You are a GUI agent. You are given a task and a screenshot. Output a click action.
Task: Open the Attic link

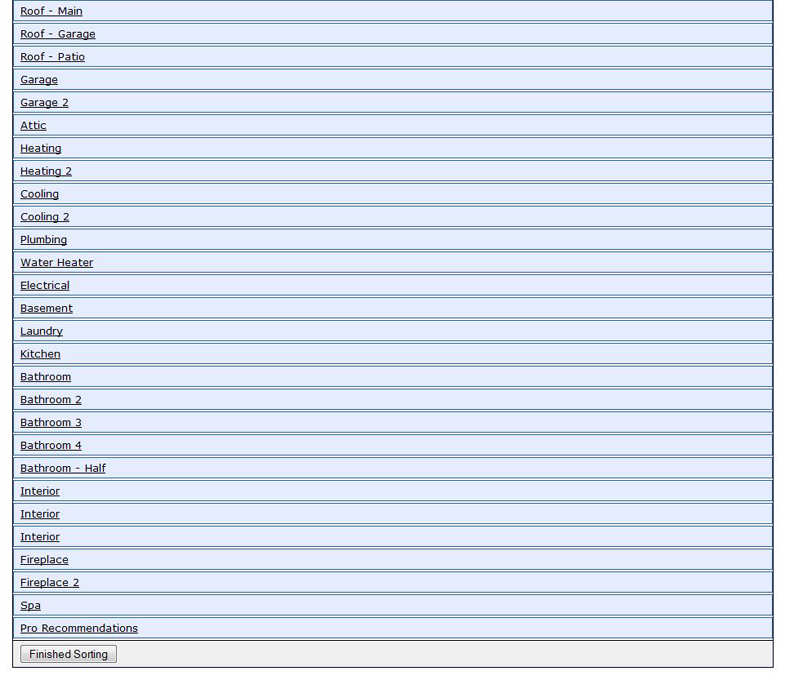33,125
